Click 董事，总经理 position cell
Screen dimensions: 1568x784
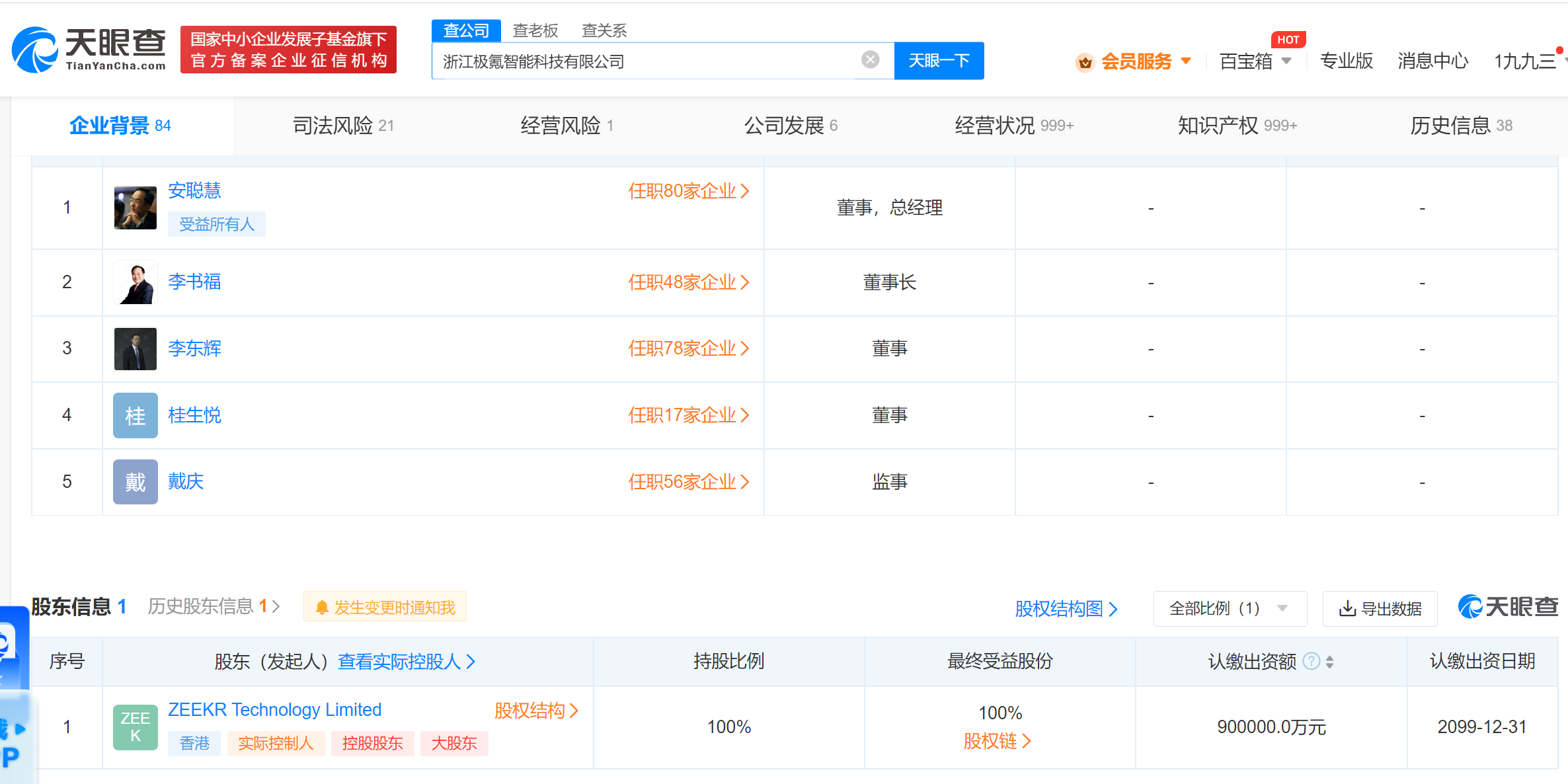[x=890, y=208]
